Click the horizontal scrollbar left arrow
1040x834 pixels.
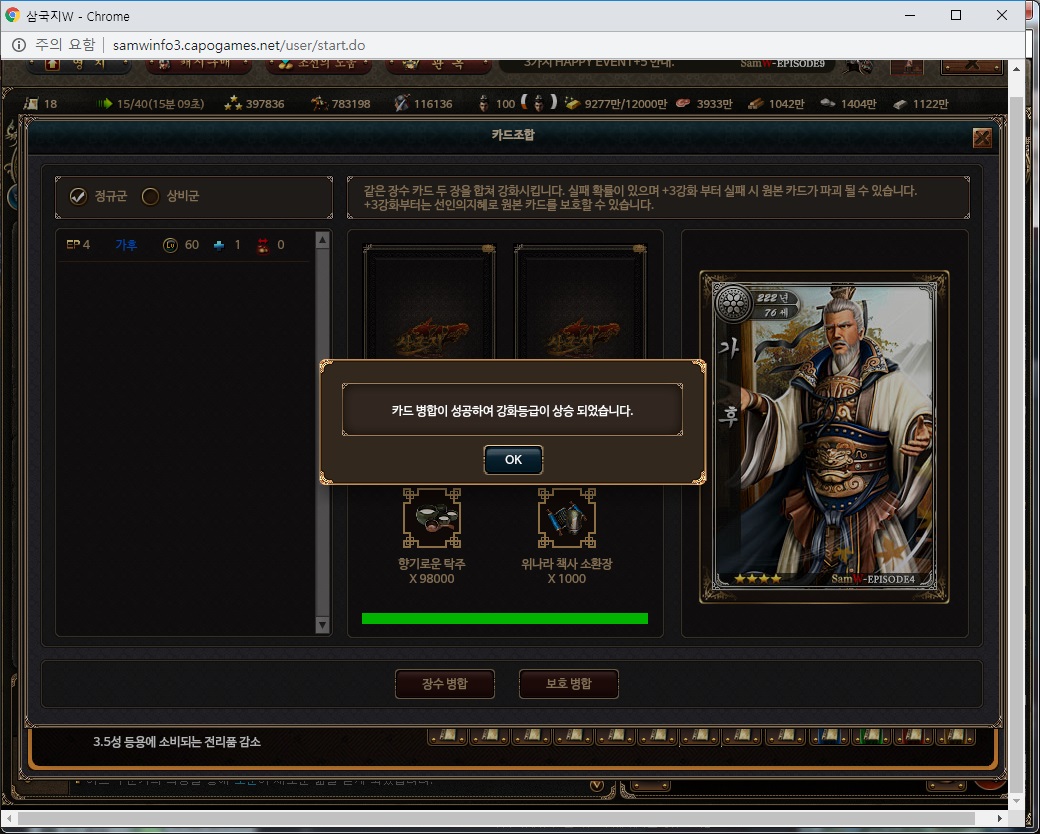pyautogui.click(x=7, y=819)
